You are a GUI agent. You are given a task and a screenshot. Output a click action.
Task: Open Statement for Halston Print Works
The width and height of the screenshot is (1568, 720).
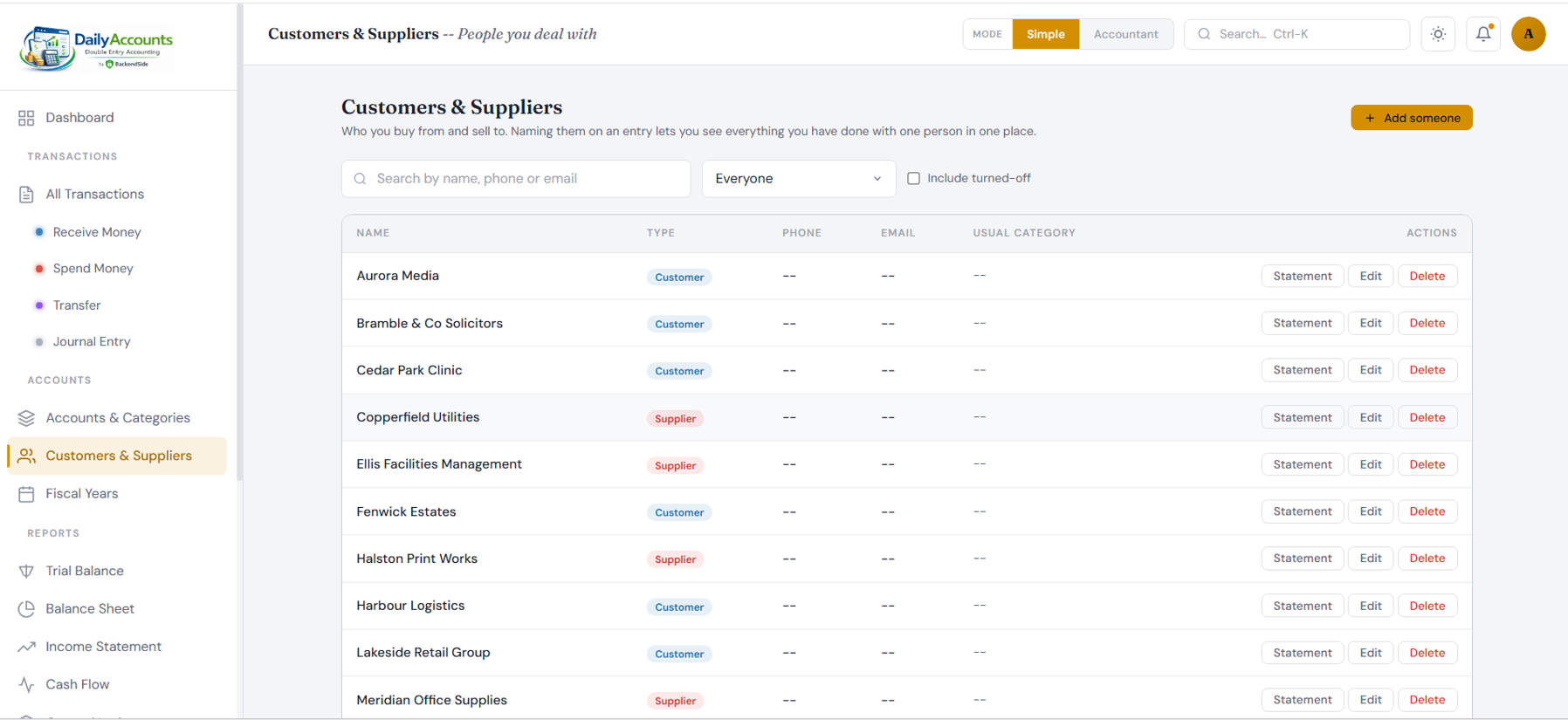[x=1302, y=559]
